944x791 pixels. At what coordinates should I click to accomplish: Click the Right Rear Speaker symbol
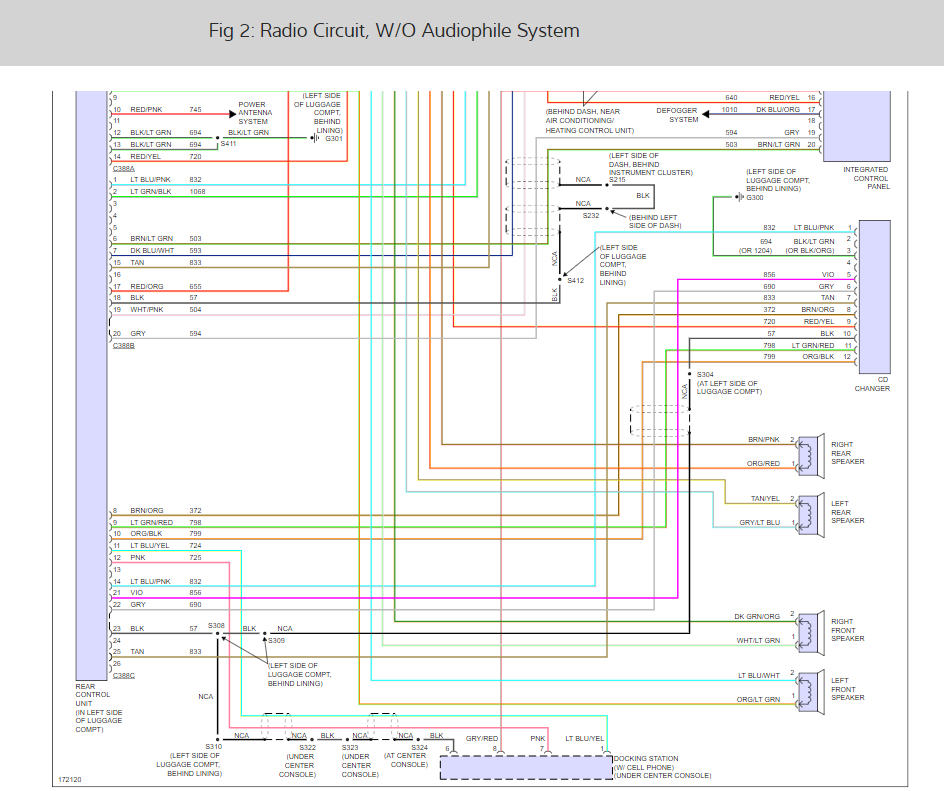(x=810, y=456)
